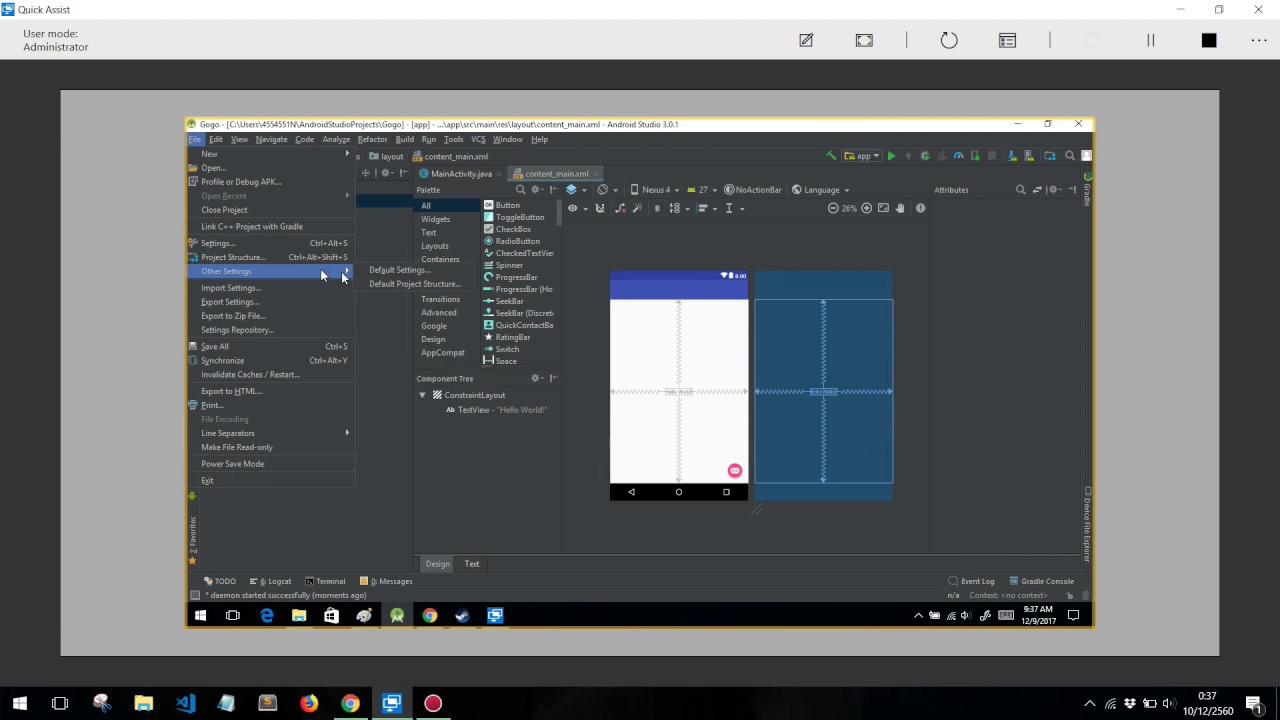This screenshot has width=1280, height=720.
Task: Open the 0: Messages tool window
Action: click(386, 581)
